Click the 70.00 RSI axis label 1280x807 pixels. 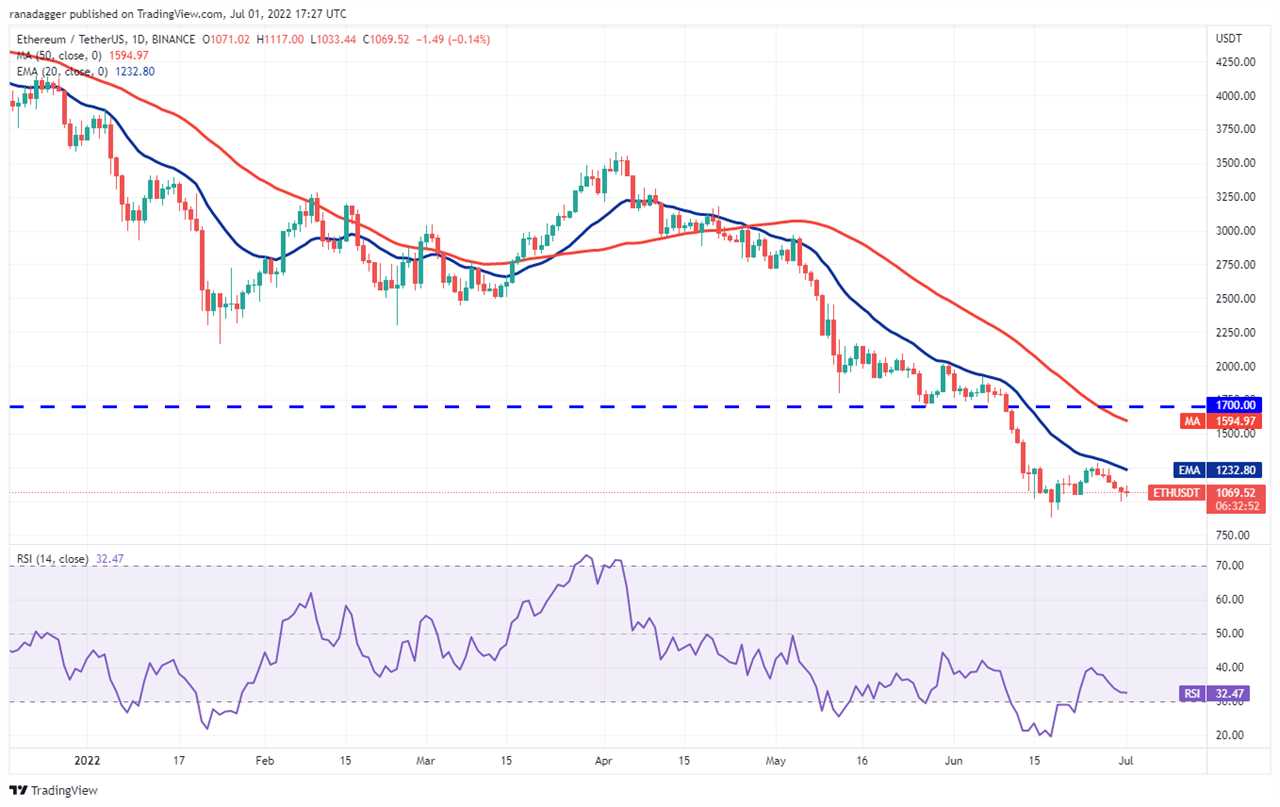[x=1229, y=566]
